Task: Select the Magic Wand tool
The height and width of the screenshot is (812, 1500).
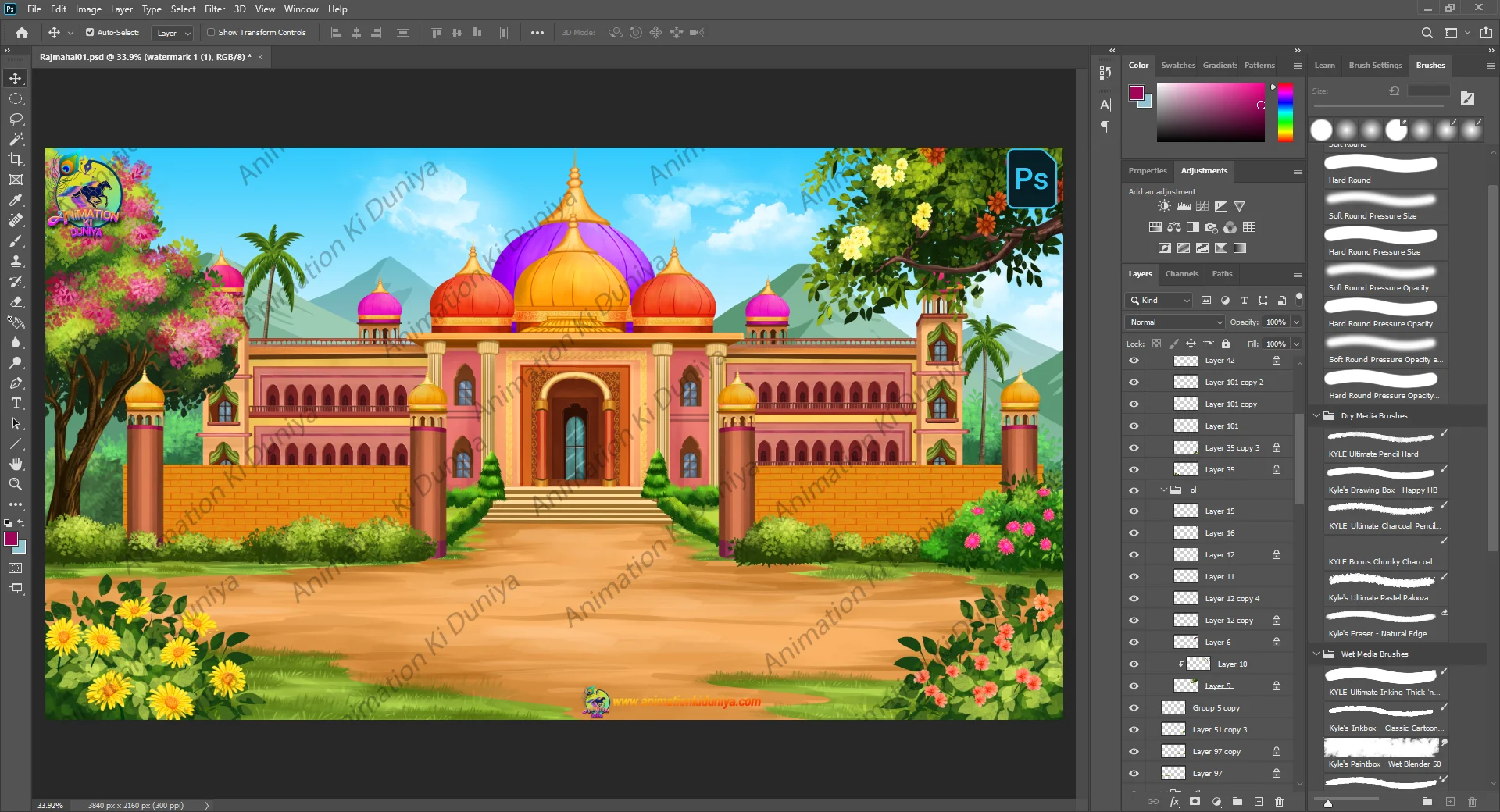Action: [16, 139]
